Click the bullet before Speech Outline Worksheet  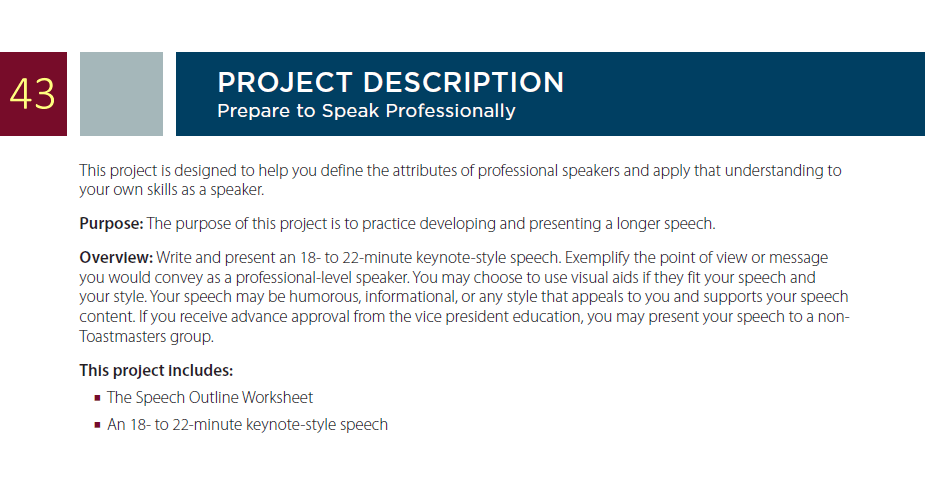tap(97, 398)
